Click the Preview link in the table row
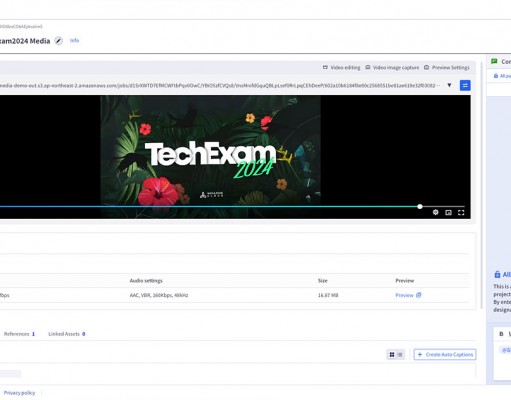The height and width of the screenshot is (400, 511). [x=408, y=295]
